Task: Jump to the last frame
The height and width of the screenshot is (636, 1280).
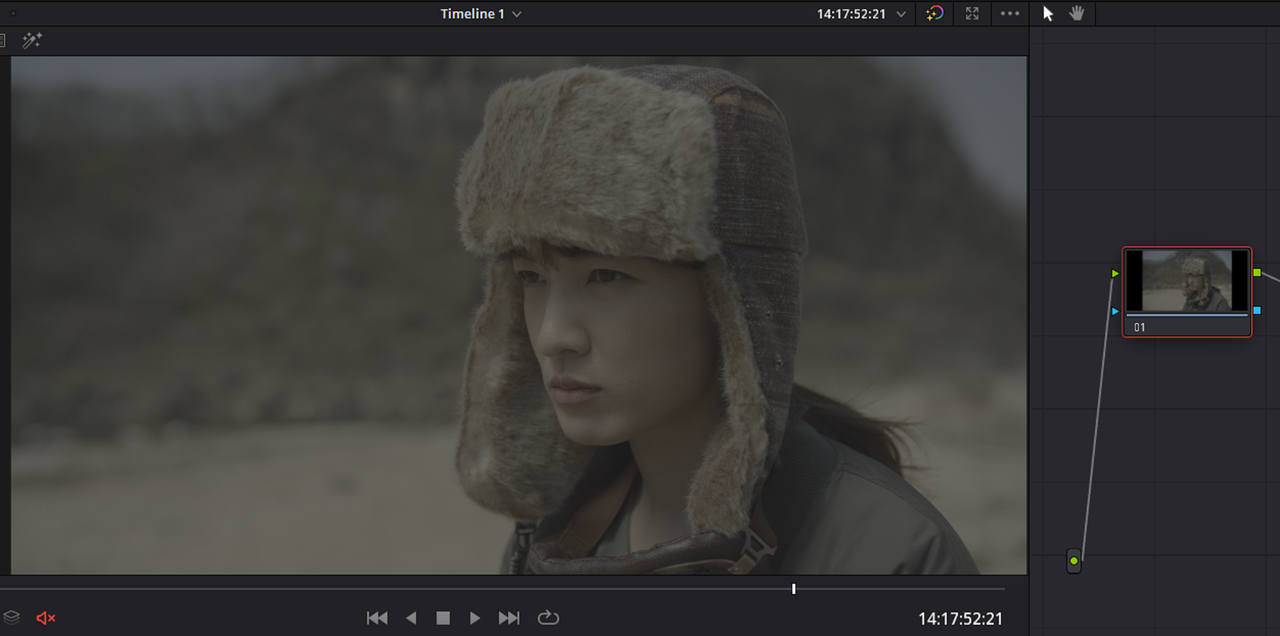Action: click(x=509, y=618)
